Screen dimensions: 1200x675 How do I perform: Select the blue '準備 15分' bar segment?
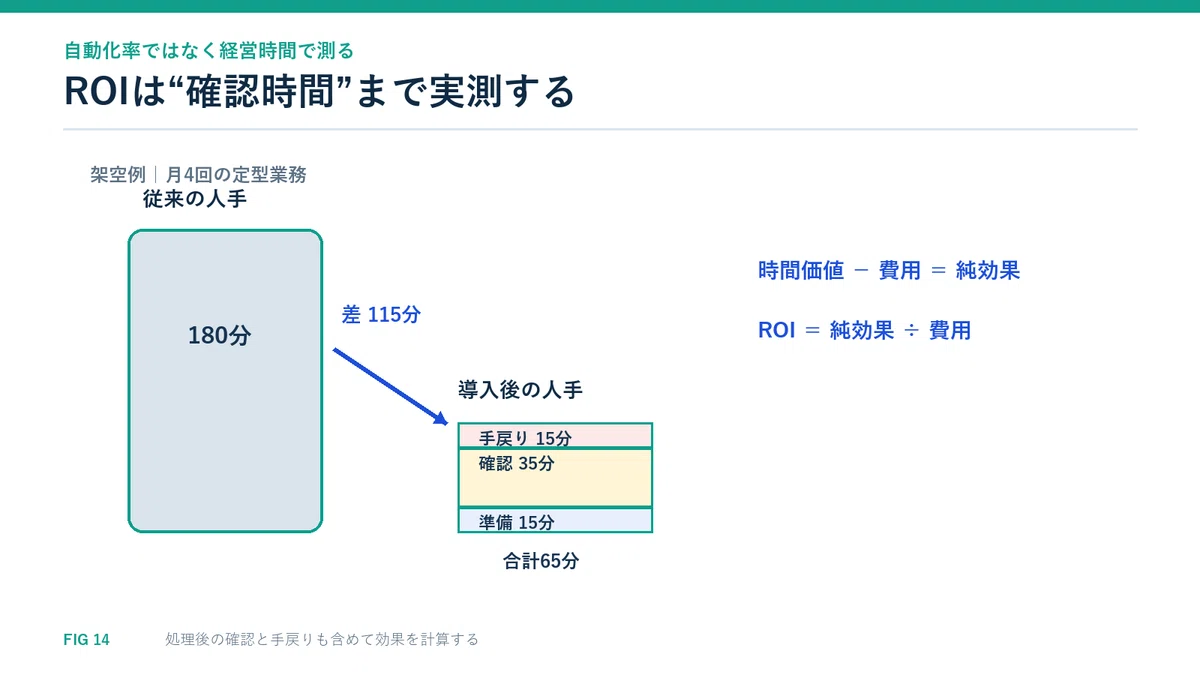coord(555,520)
